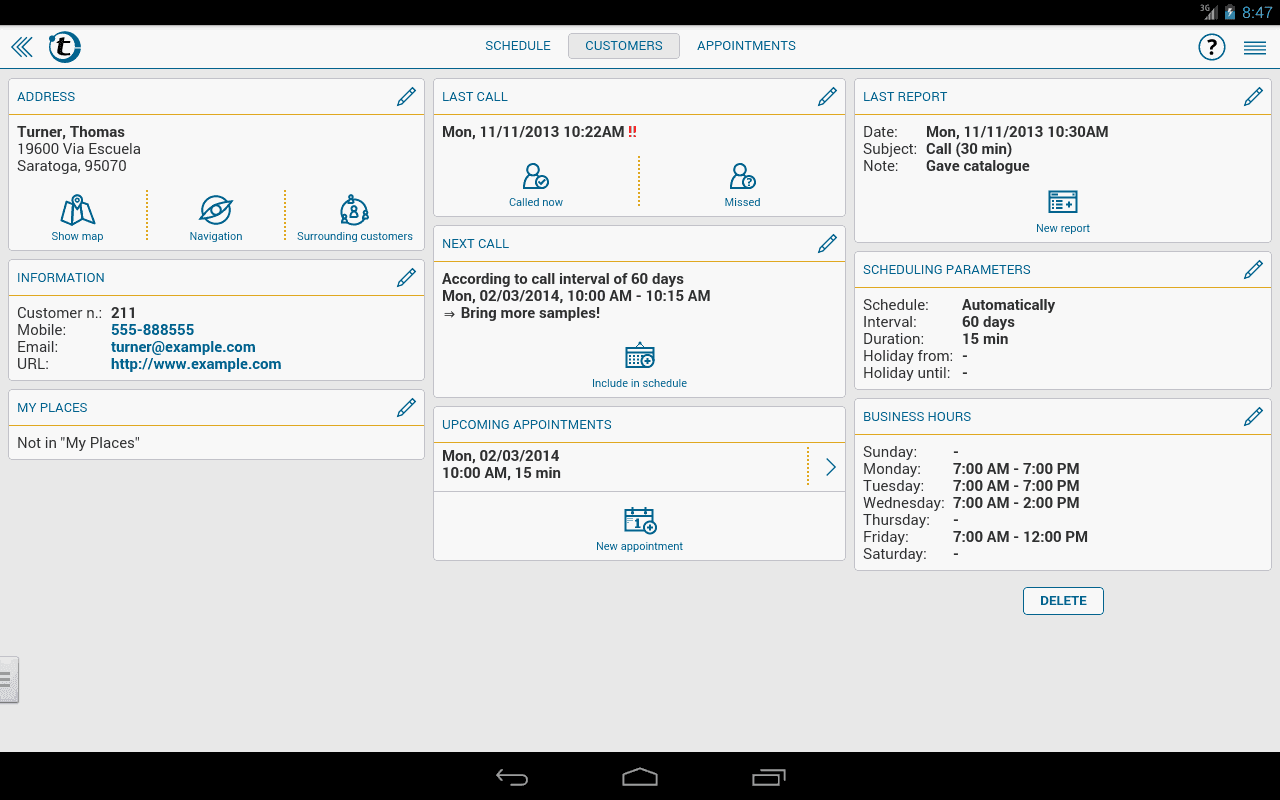Edit the Last Report card
This screenshot has height=800, width=1280.
click(x=1253, y=96)
